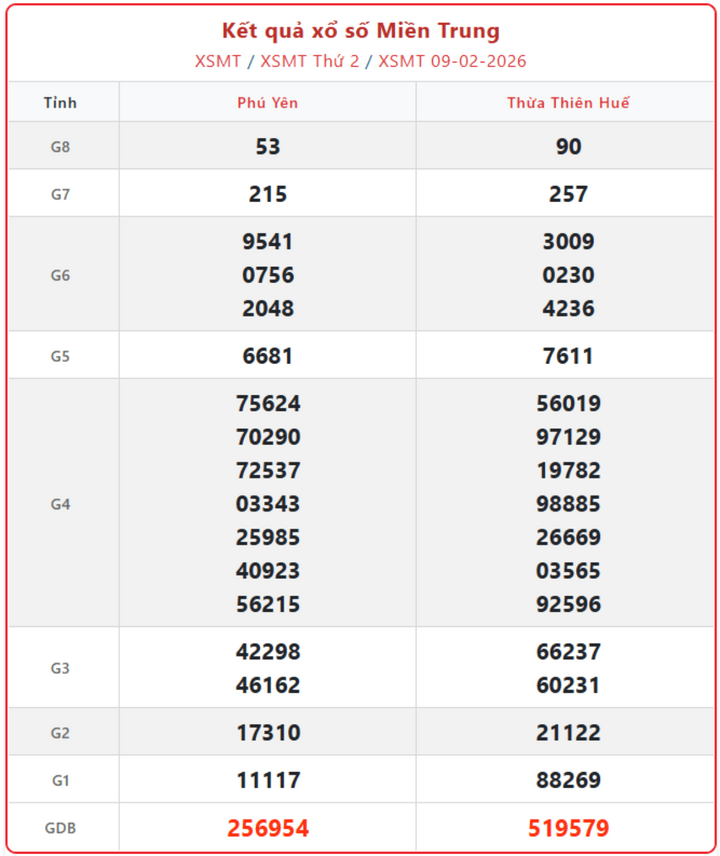Click Thừa Thiên Huế G1 result 88269
The height and width of the screenshot is (856, 720).
coord(568,780)
